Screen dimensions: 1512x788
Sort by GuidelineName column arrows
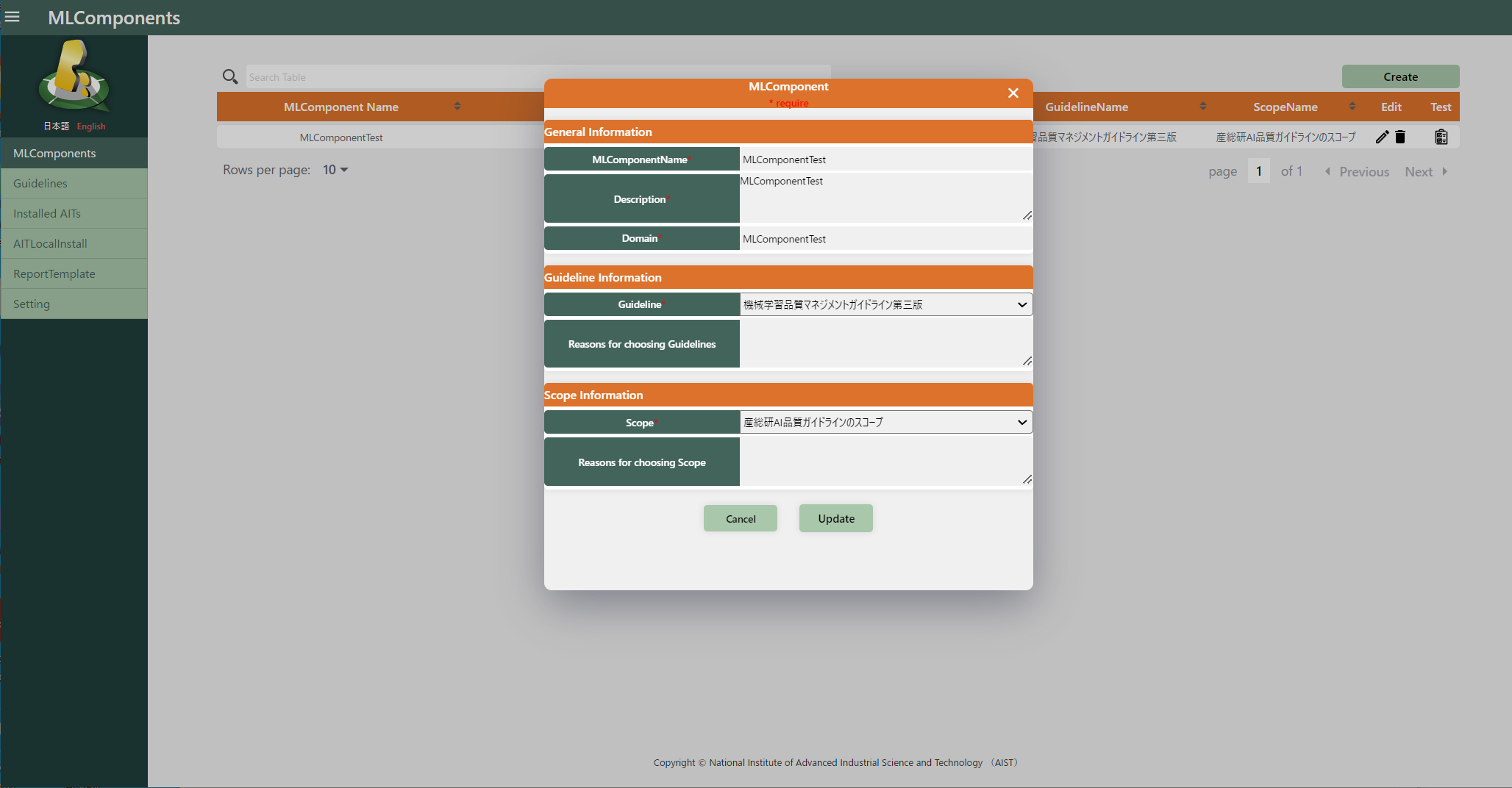tap(1202, 107)
